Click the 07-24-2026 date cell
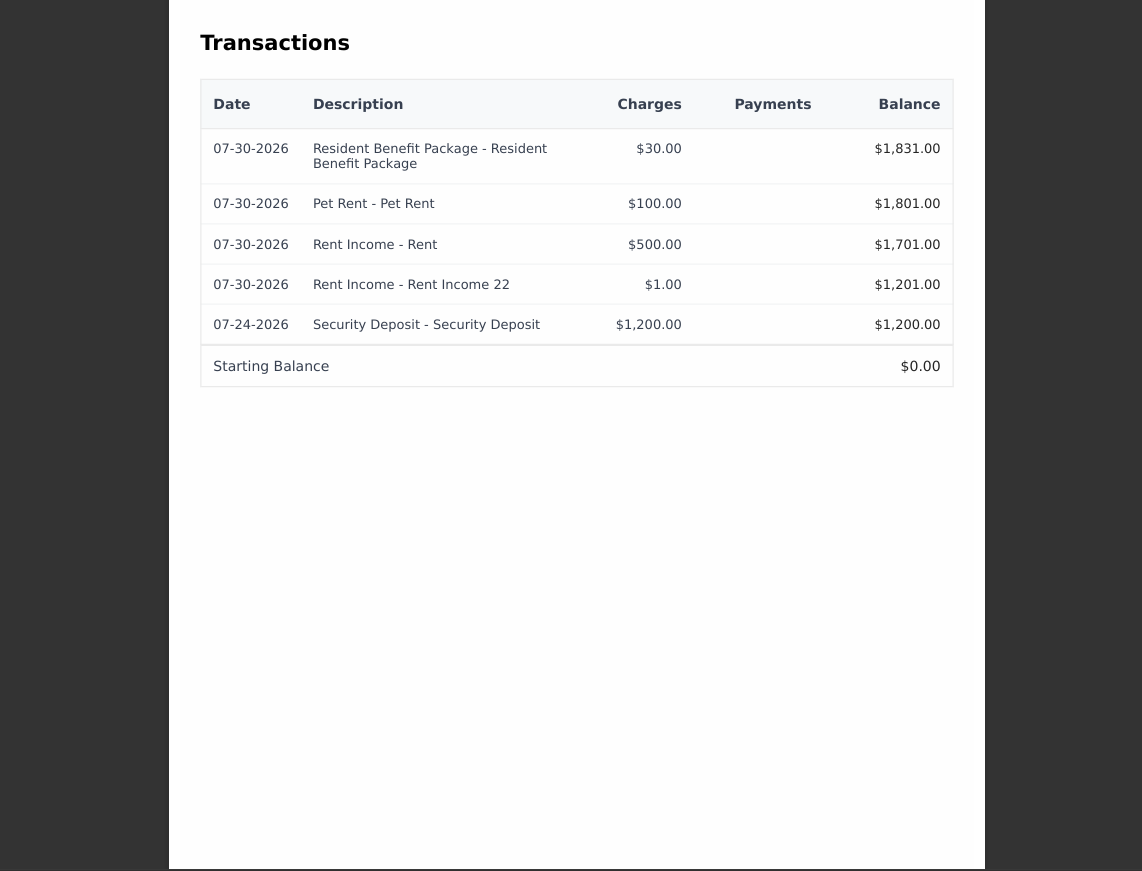This screenshot has height=871, width=1142. [x=251, y=325]
